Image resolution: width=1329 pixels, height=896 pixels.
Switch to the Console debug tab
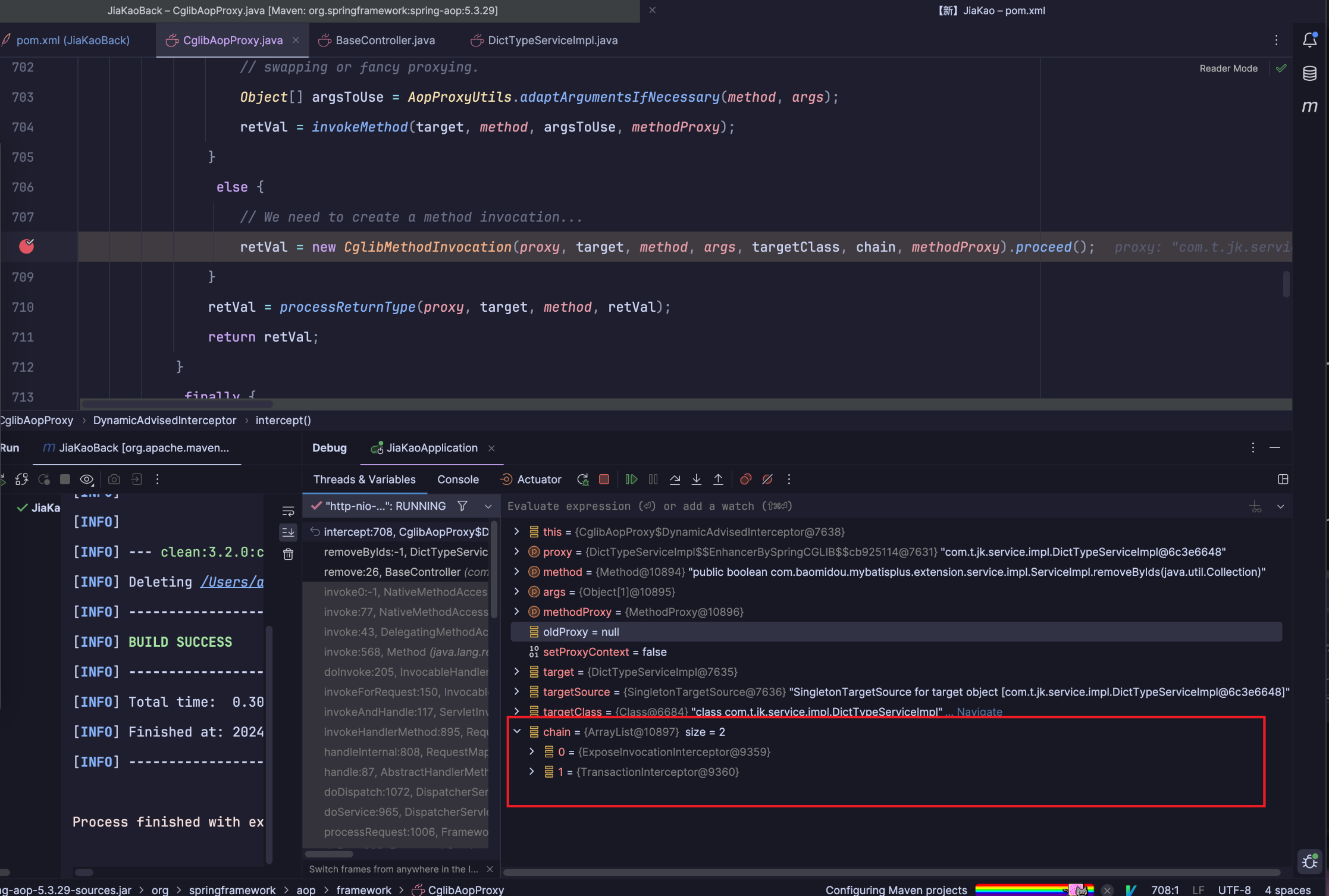coord(457,480)
